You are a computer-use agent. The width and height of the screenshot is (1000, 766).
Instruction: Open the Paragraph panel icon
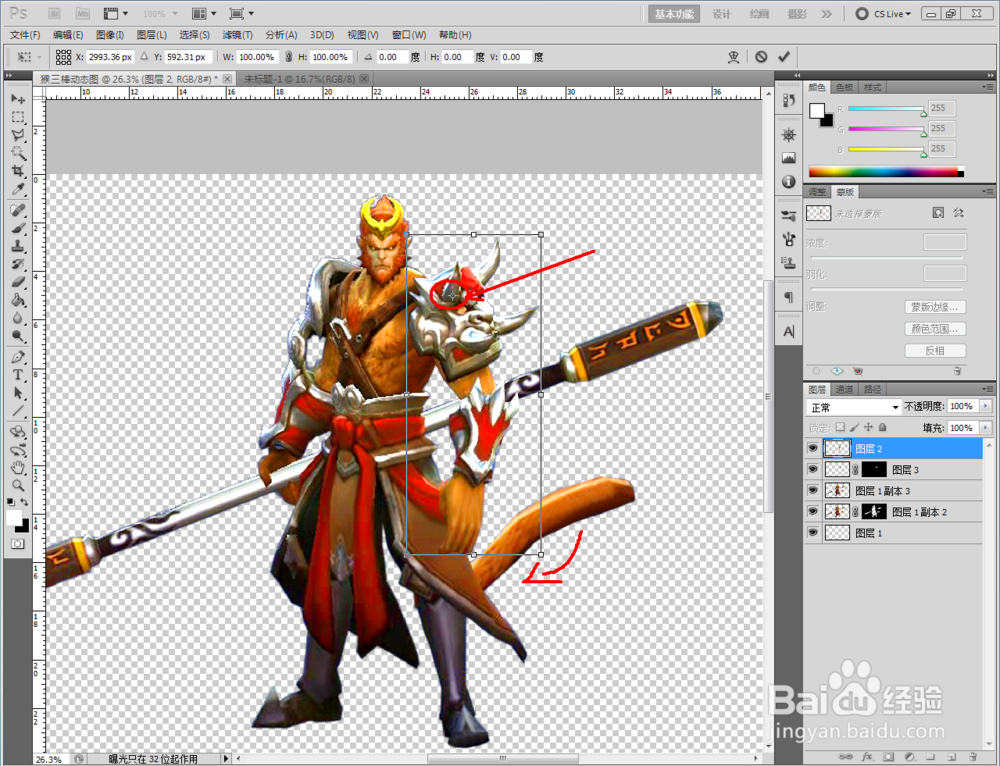pos(789,297)
